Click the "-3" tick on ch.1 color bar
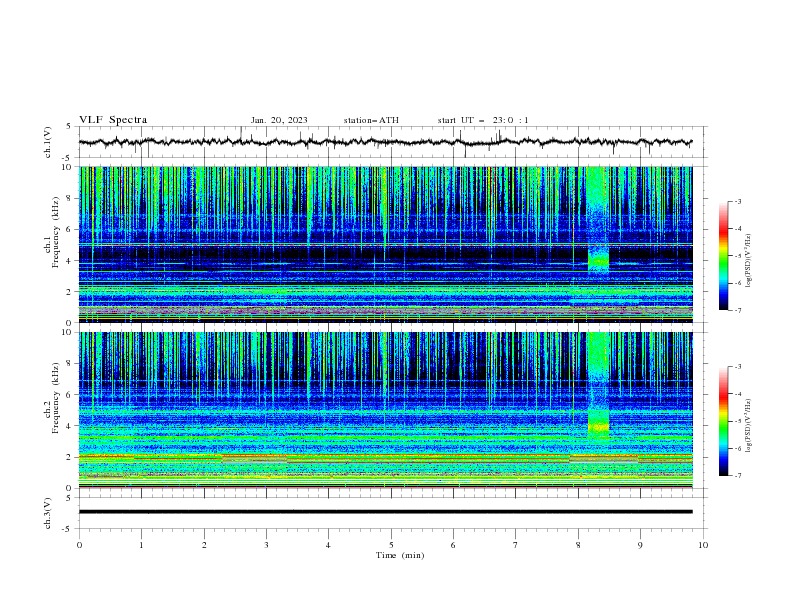792x612 pixels. pyautogui.click(x=737, y=201)
